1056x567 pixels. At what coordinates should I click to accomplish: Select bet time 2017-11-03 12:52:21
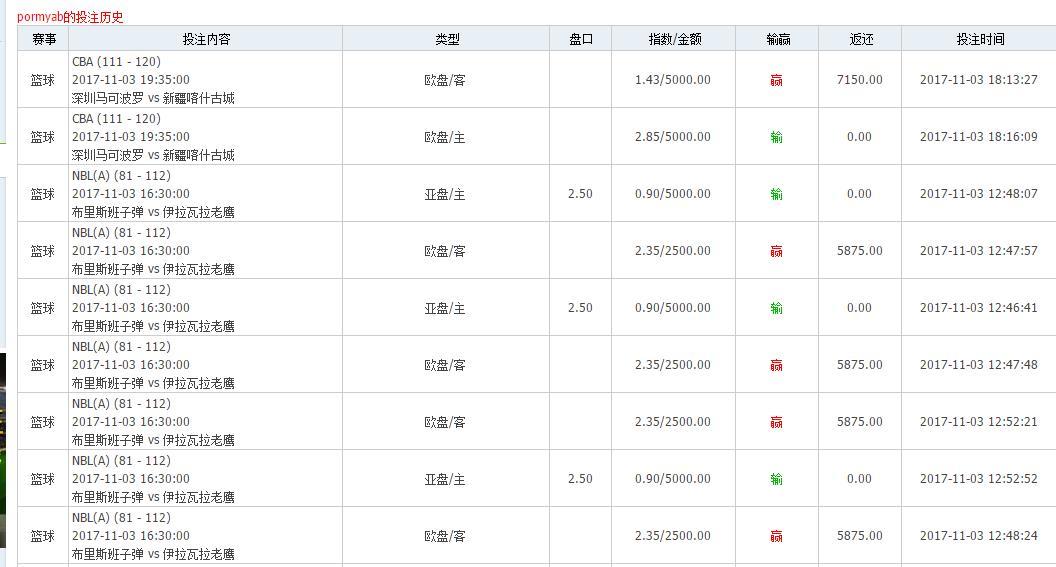pos(979,422)
